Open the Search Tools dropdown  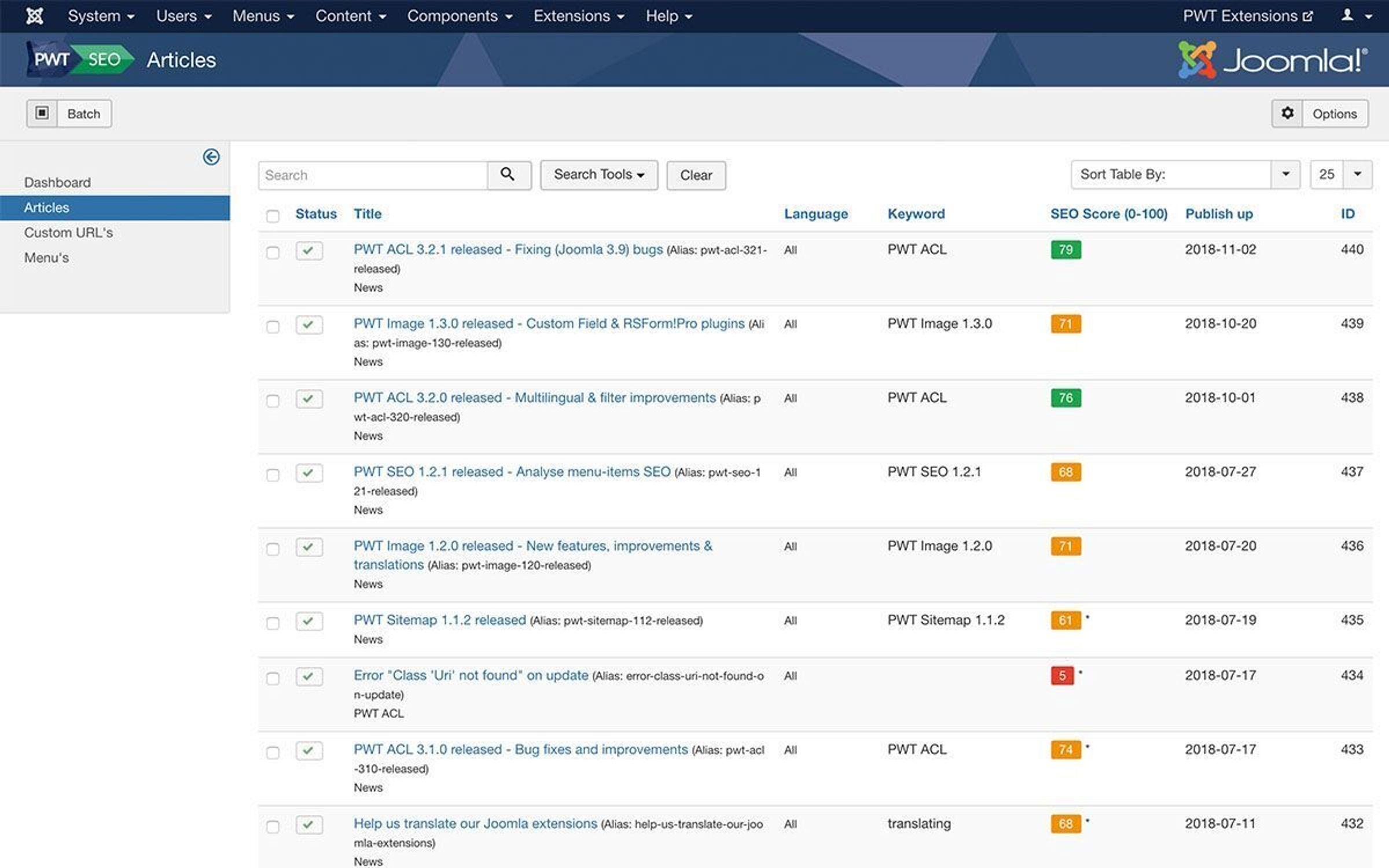point(599,174)
